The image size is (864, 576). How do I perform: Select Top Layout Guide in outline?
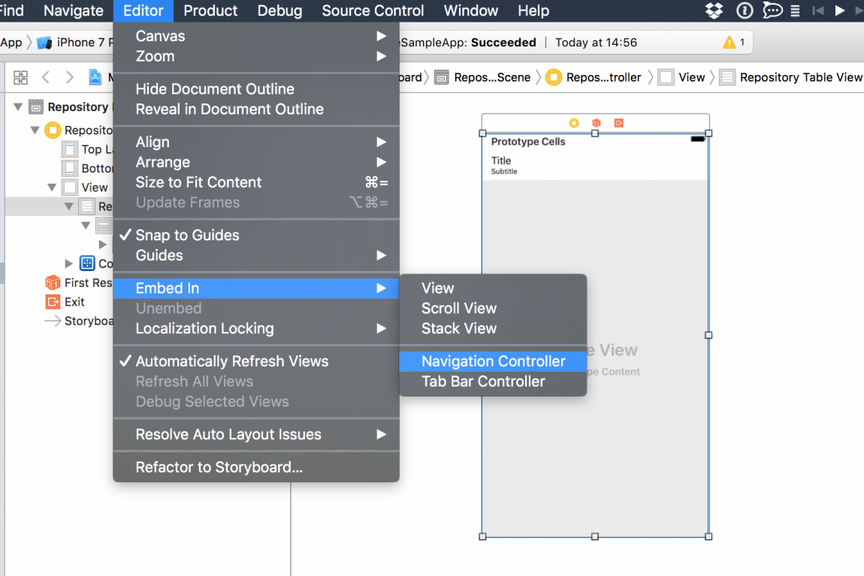click(87, 149)
